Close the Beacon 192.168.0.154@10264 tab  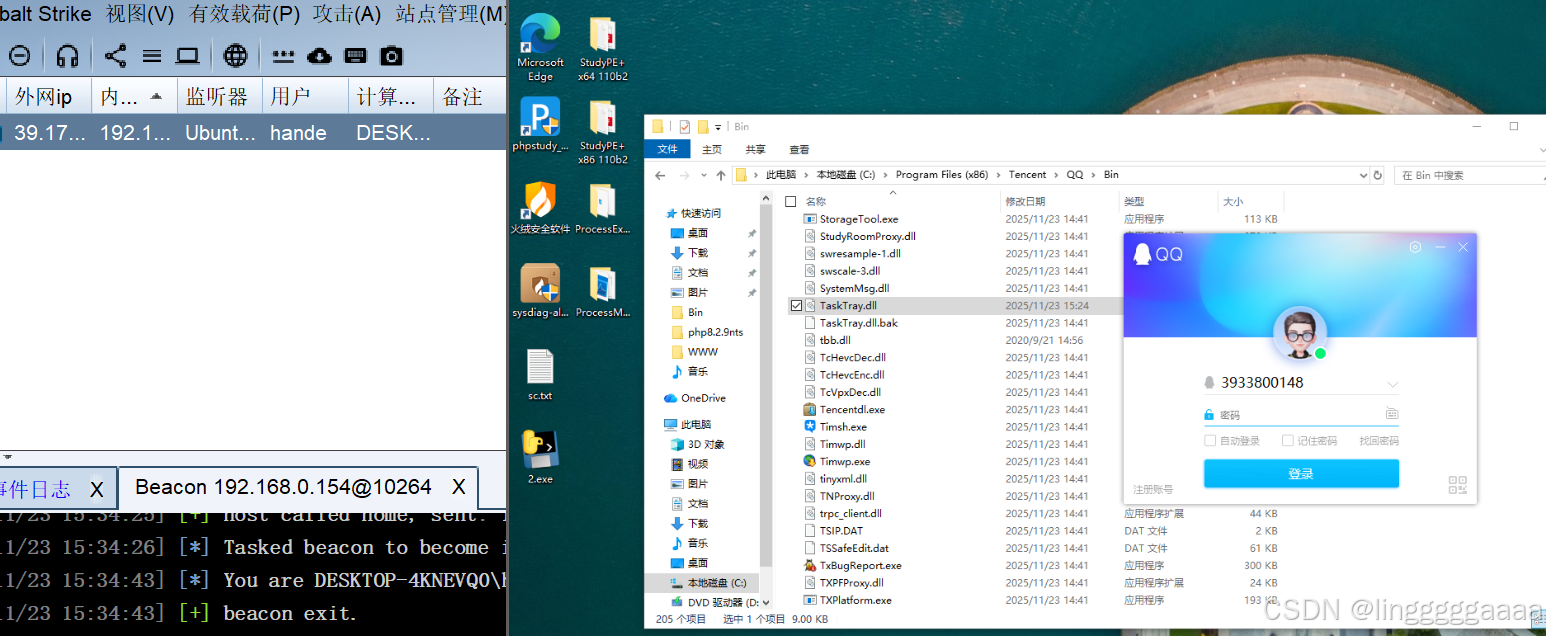point(458,487)
